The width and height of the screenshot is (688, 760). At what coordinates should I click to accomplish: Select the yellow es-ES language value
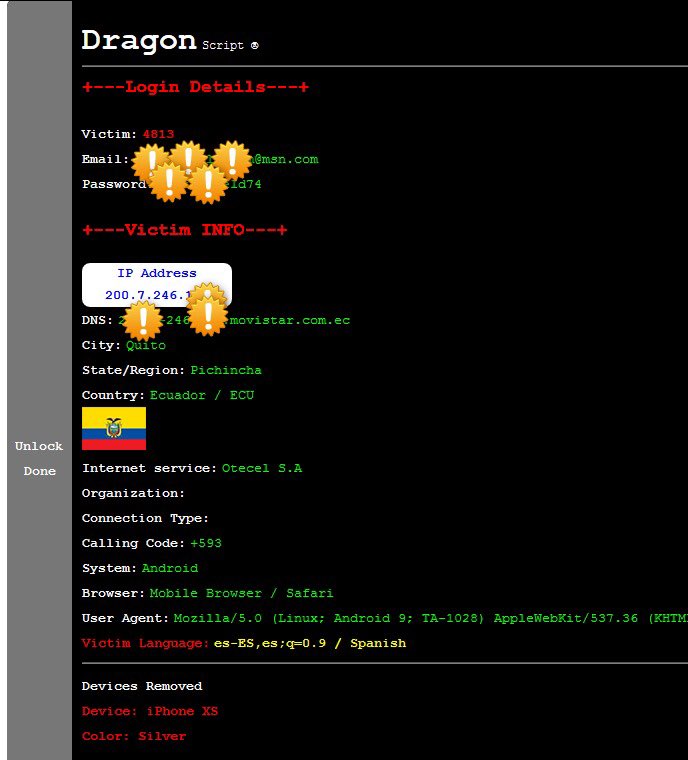point(310,644)
